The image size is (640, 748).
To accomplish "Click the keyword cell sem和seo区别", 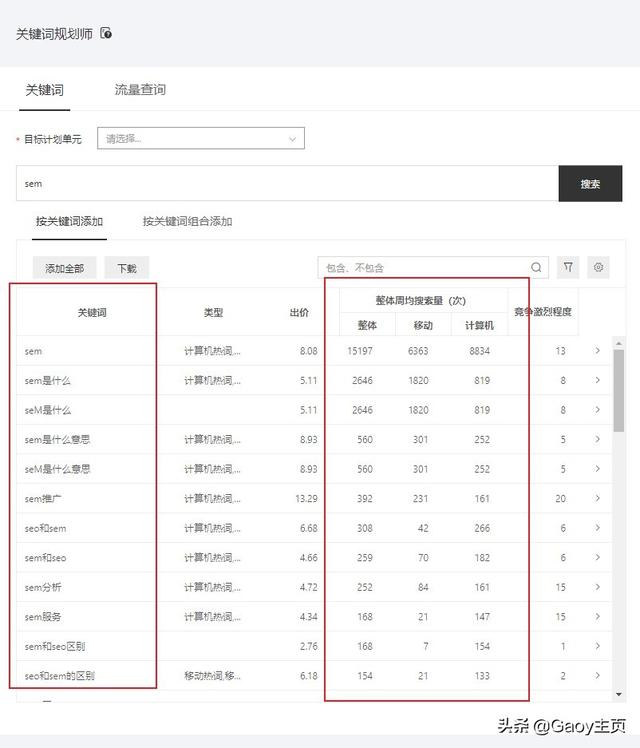I will point(55,646).
